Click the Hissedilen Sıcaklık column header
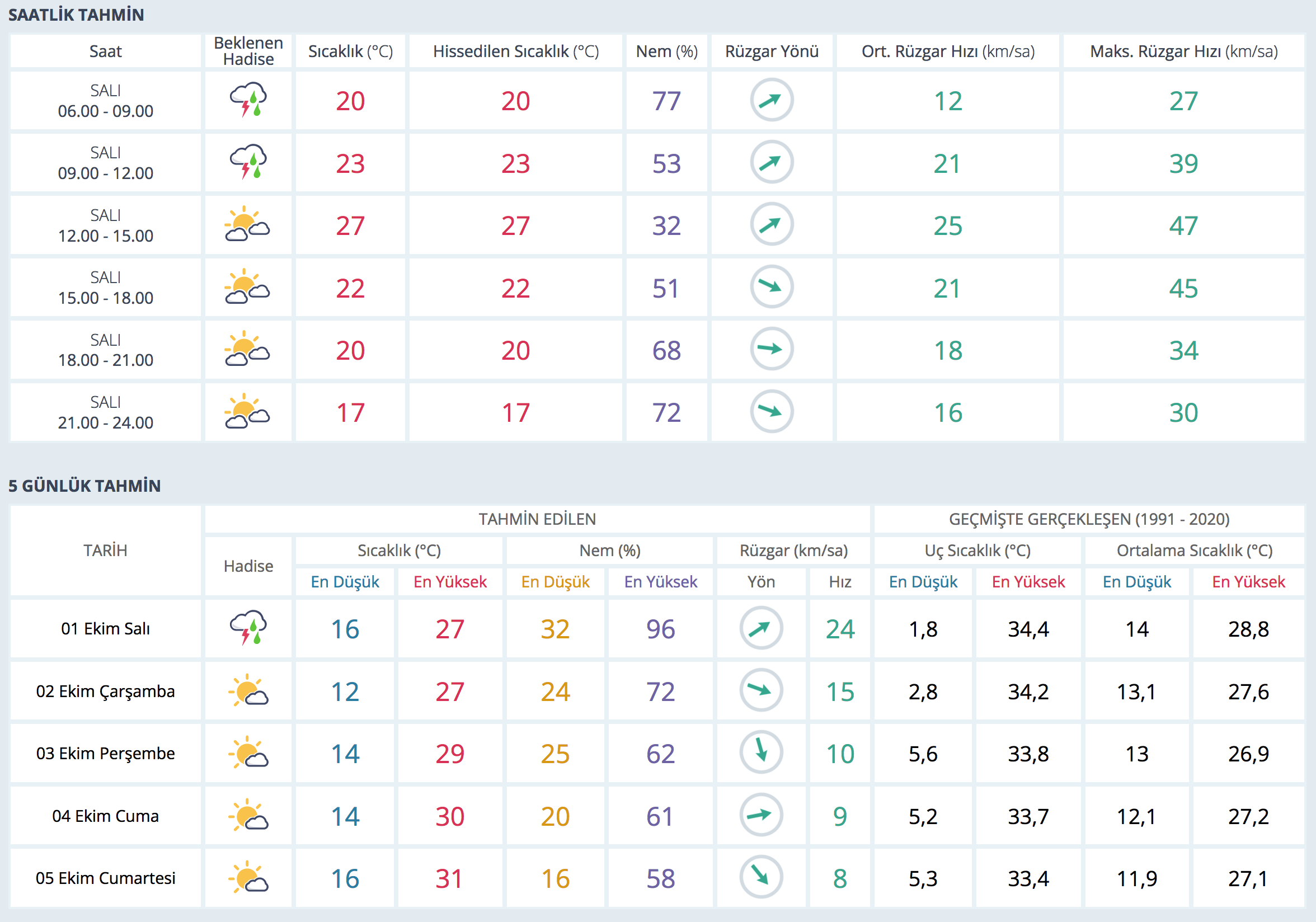Screen dimensions: 1316x922 (515, 51)
